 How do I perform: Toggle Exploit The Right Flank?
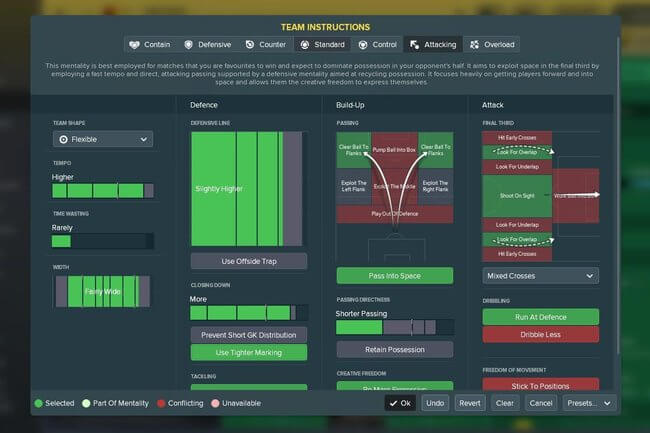click(x=435, y=186)
